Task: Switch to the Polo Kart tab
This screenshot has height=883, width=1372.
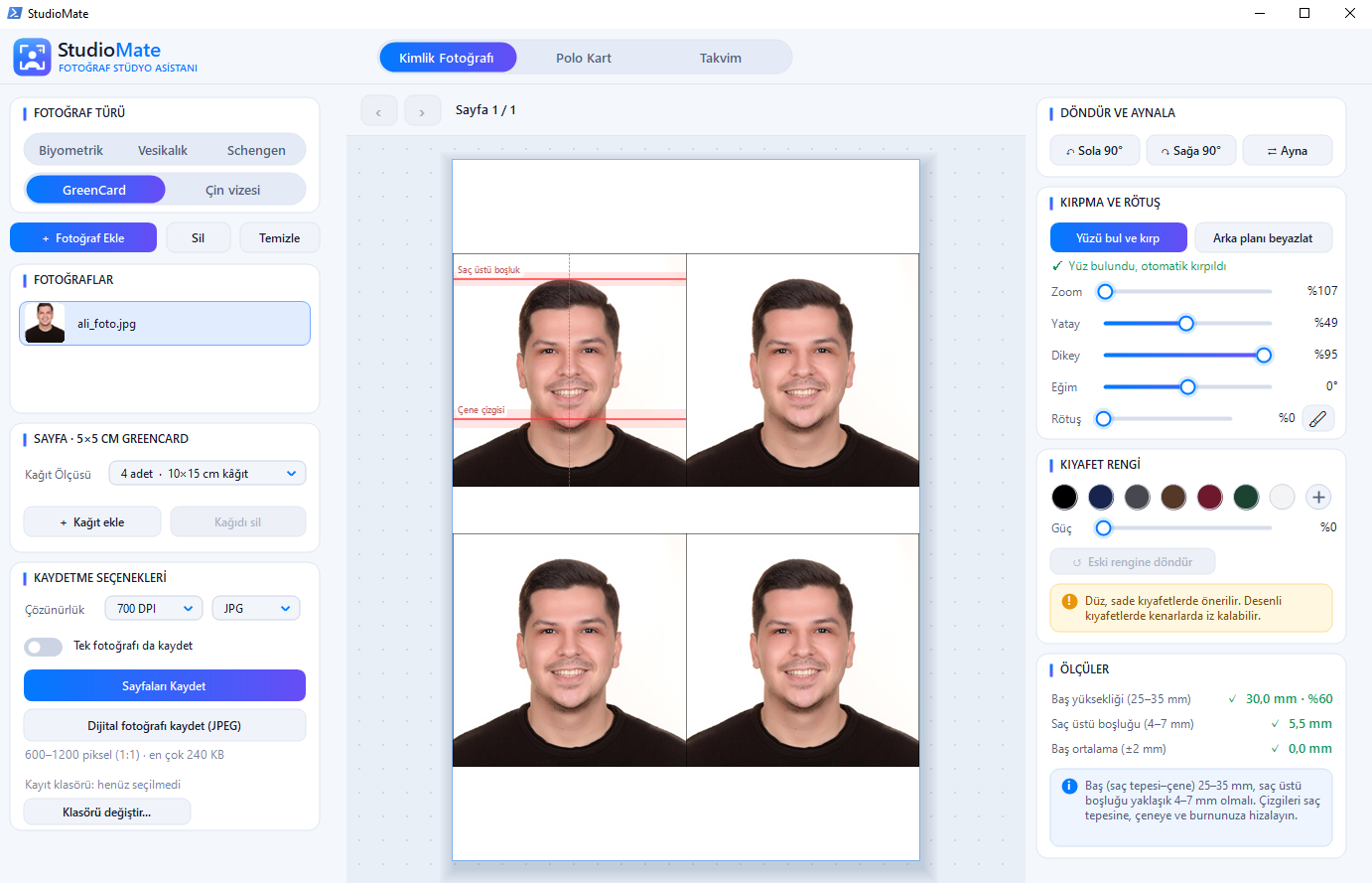Action: coord(584,58)
